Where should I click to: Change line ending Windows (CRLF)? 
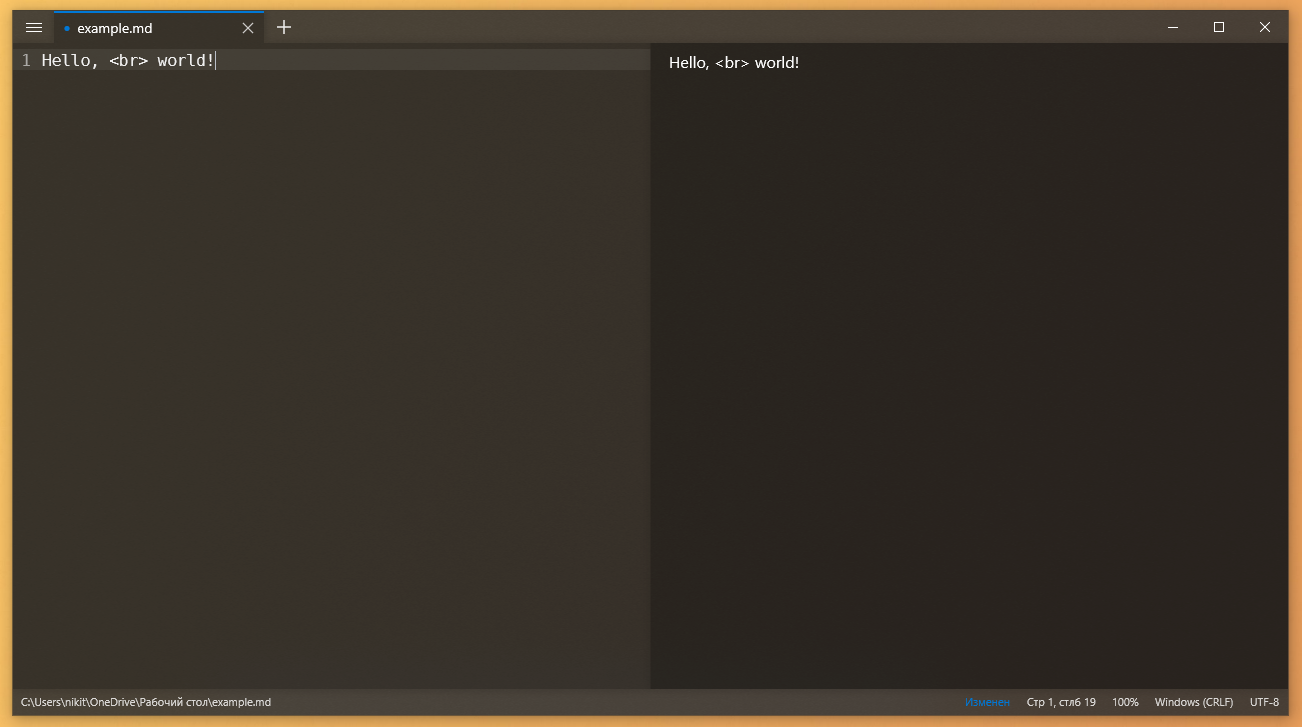click(1194, 702)
